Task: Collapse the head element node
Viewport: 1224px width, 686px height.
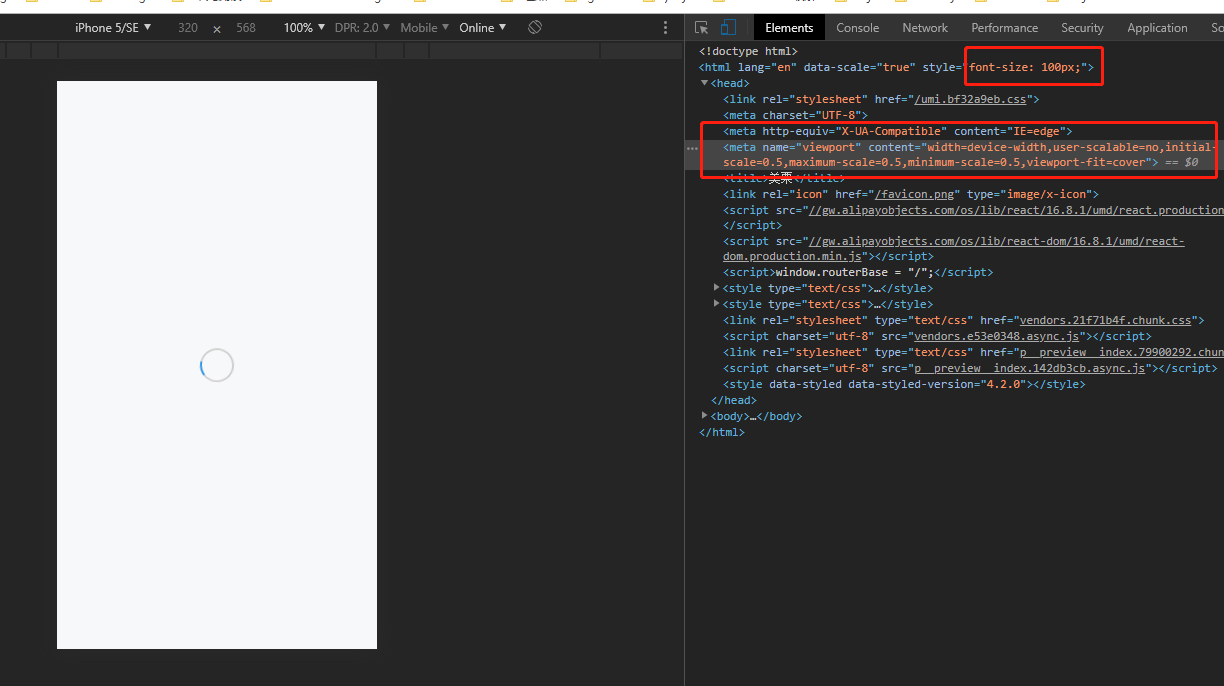Action: pyautogui.click(x=704, y=83)
